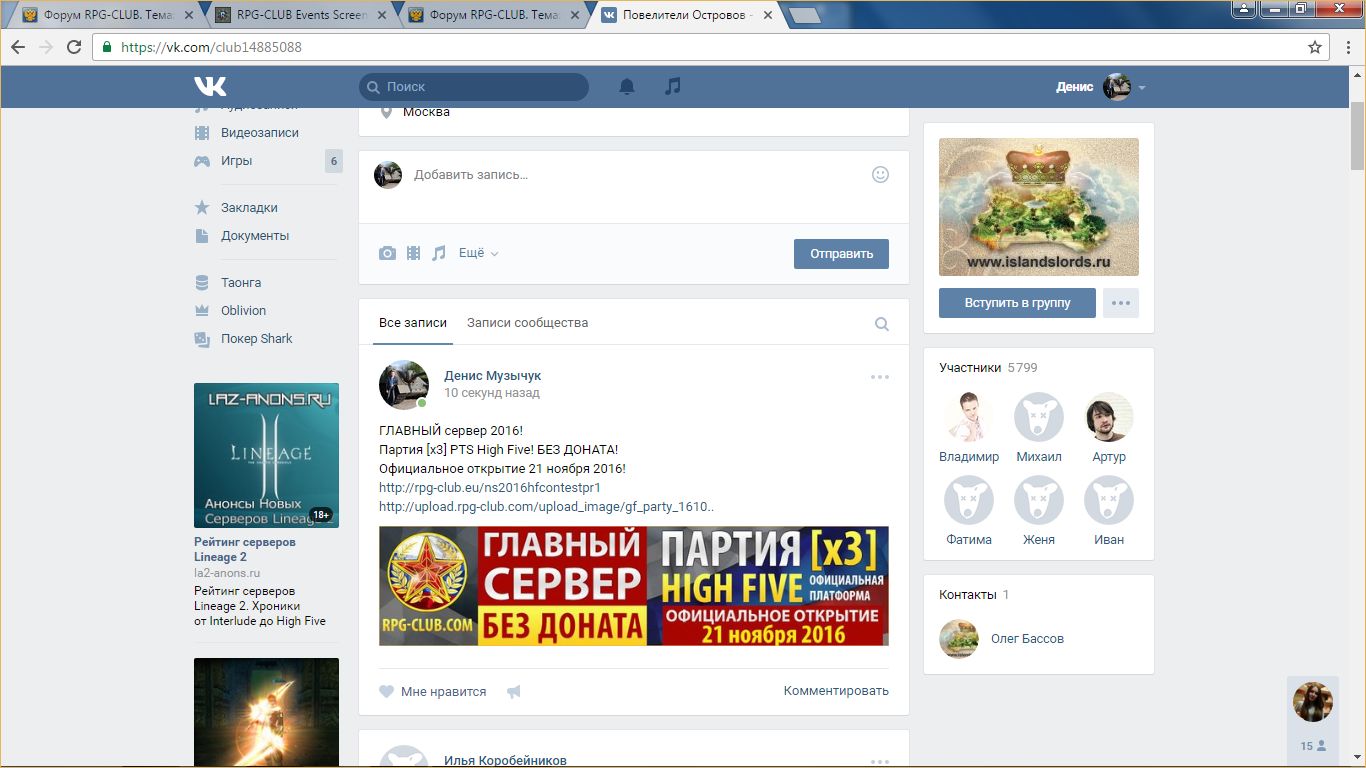Open Видеозаписи in the sidebar

(x=259, y=133)
